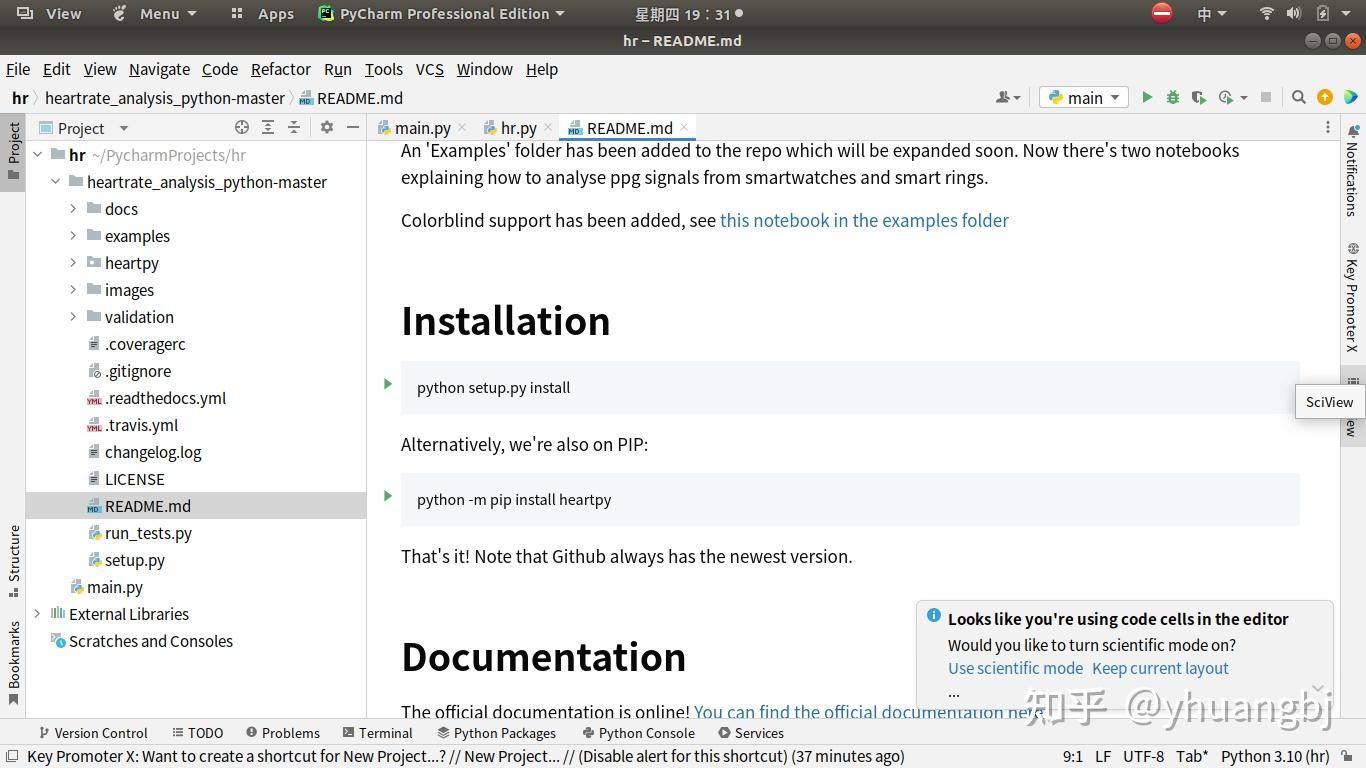Image resolution: width=1366 pixels, height=768 pixels.
Task: Toggle the Structure tool window
Action: point(13,561)
